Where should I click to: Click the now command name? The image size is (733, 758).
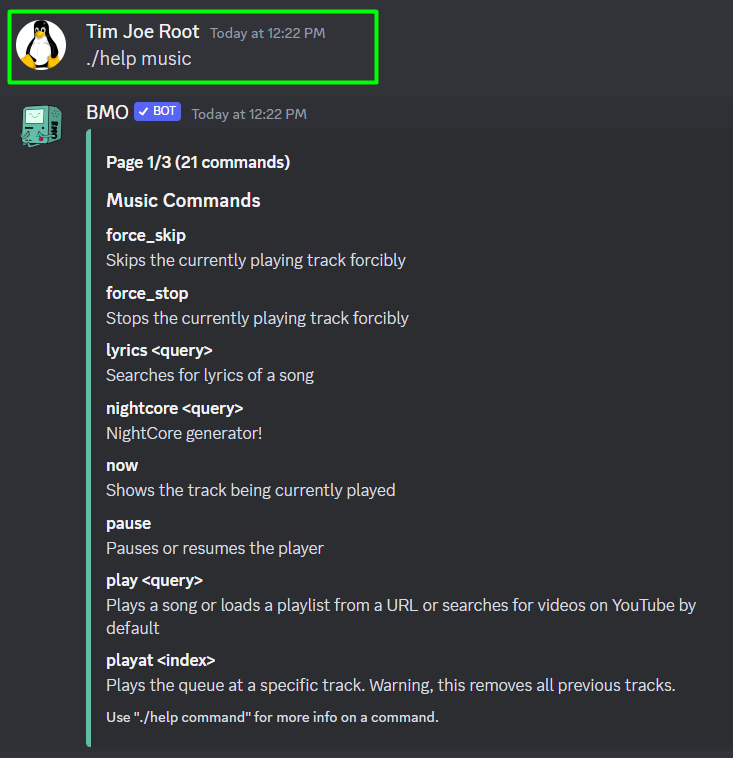[122, 466]
